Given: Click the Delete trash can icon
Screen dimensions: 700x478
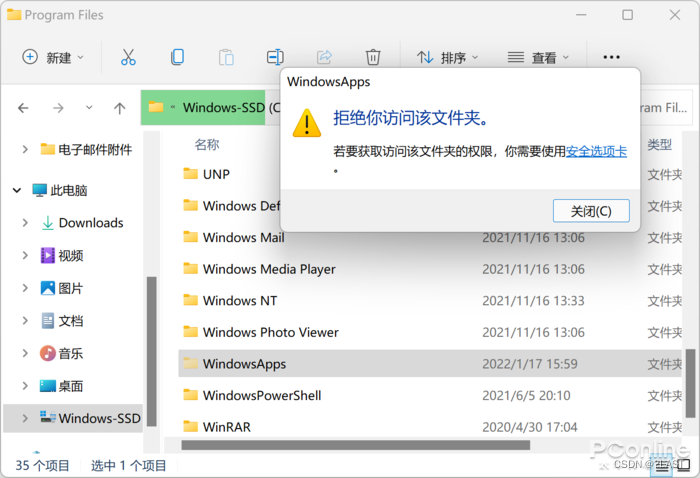Looking at the screenshot, I should (373, 57).
